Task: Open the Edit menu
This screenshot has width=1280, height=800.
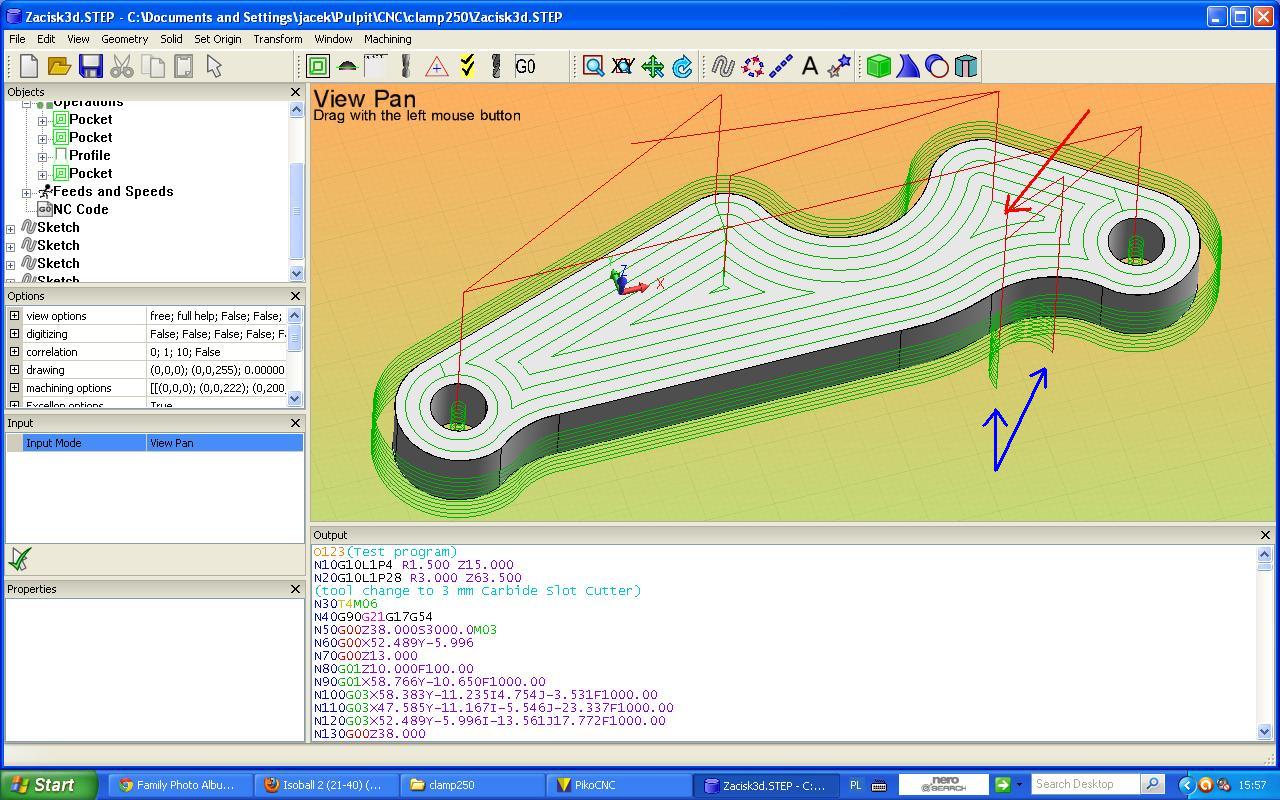Action: tap(46, 39)
